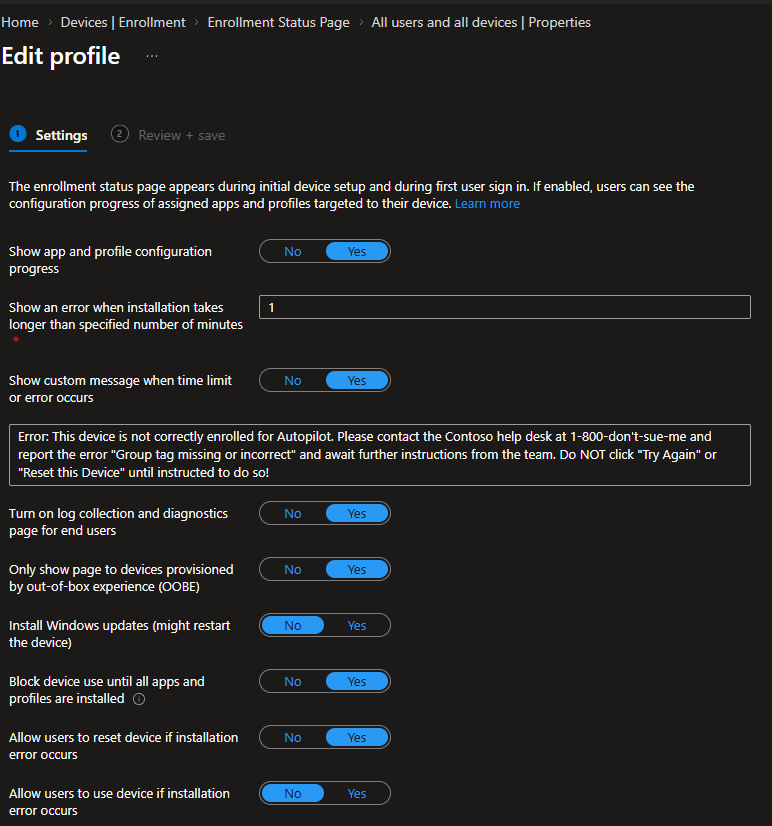The height and width of the screenshot is (826, 772).
Task: Open the Review + save tab
Action: (181, 135)
